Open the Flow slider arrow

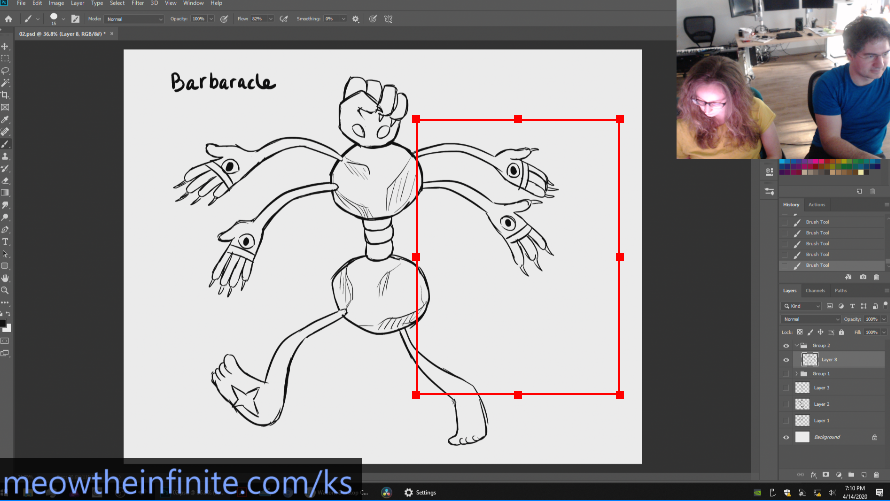tap(270, 19)
